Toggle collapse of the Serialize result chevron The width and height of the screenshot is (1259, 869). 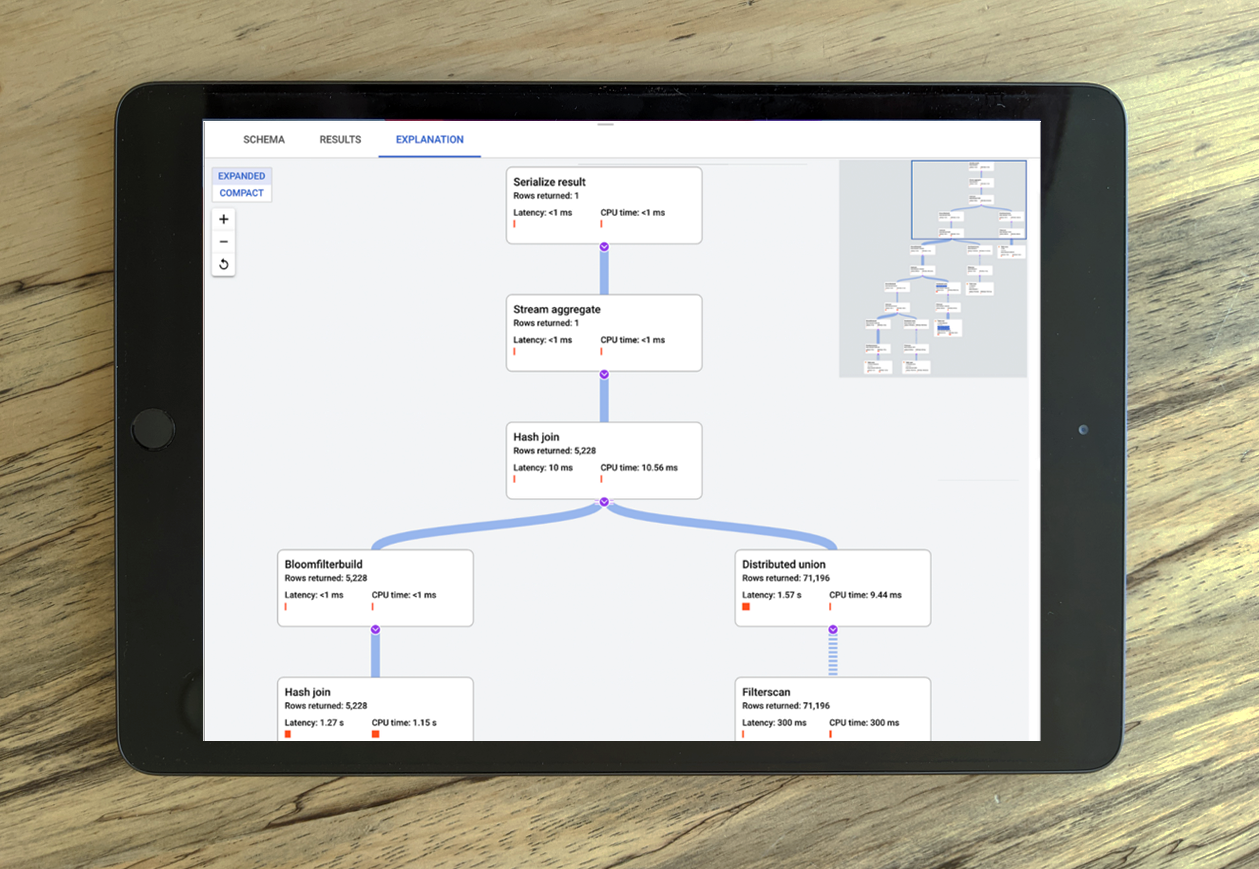tap(603, 246)
